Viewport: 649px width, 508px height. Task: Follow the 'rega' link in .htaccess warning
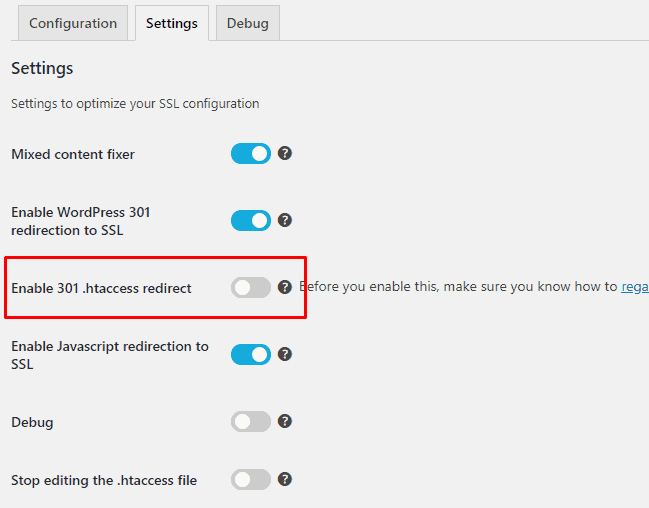[635, 287]
